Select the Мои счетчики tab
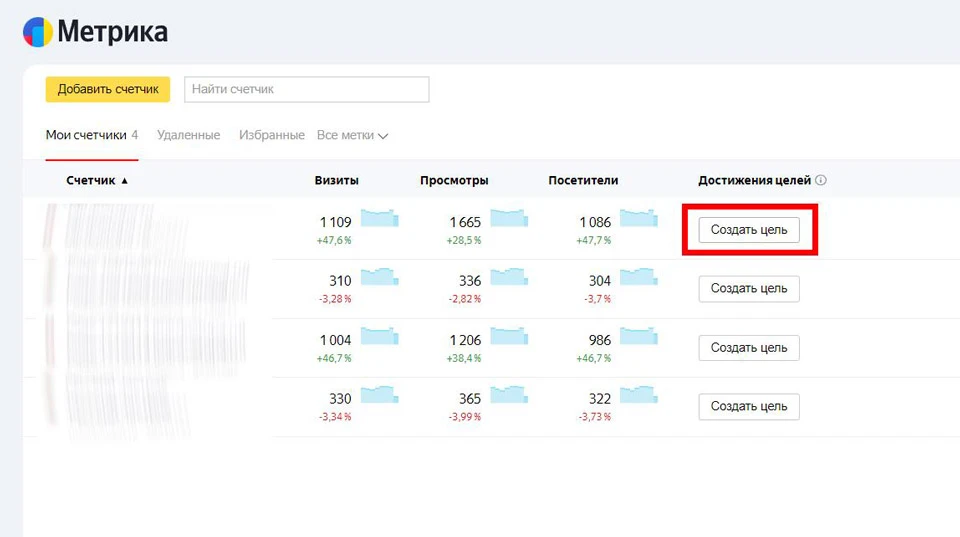The height and width of the screenshot is (537, 960). tap(92, 135)
